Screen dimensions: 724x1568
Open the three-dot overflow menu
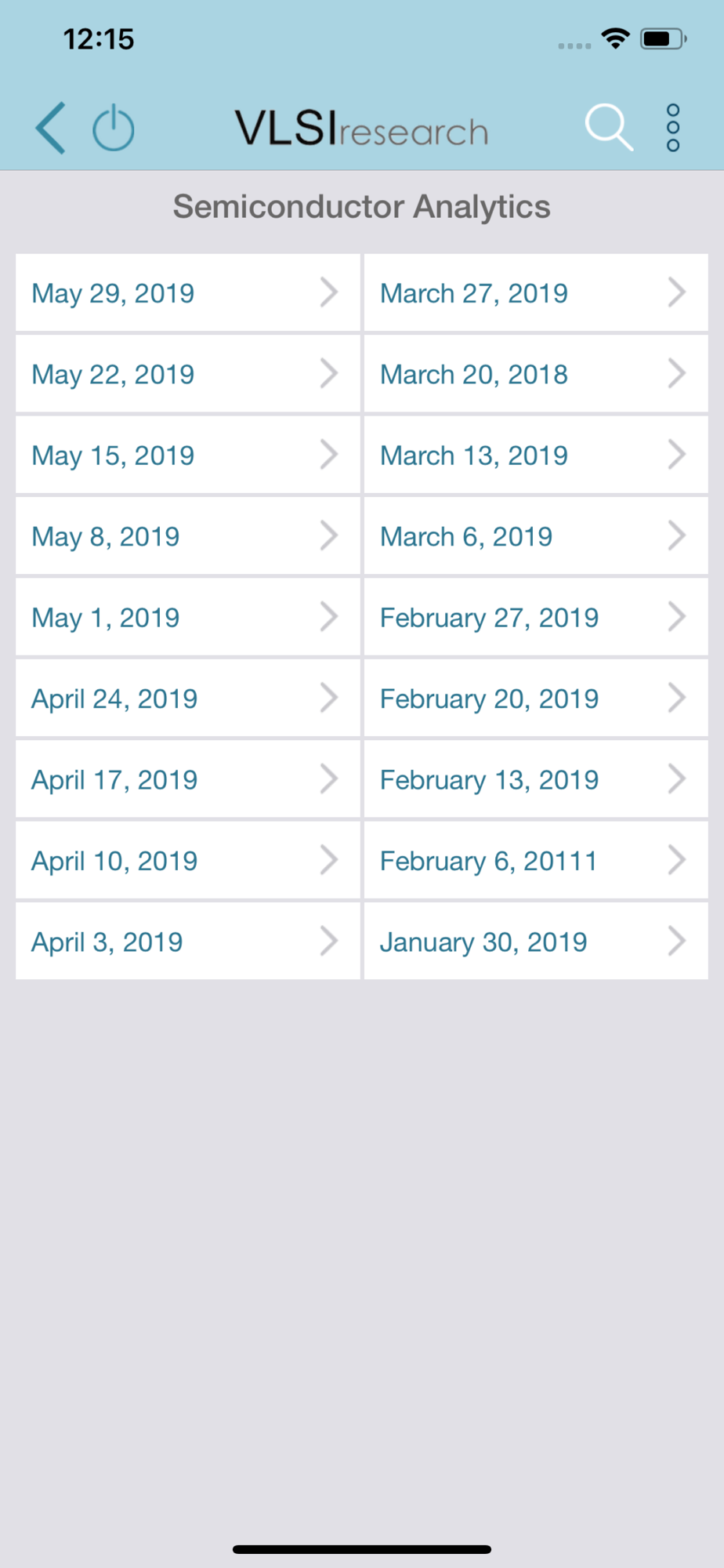click(673, 128)
